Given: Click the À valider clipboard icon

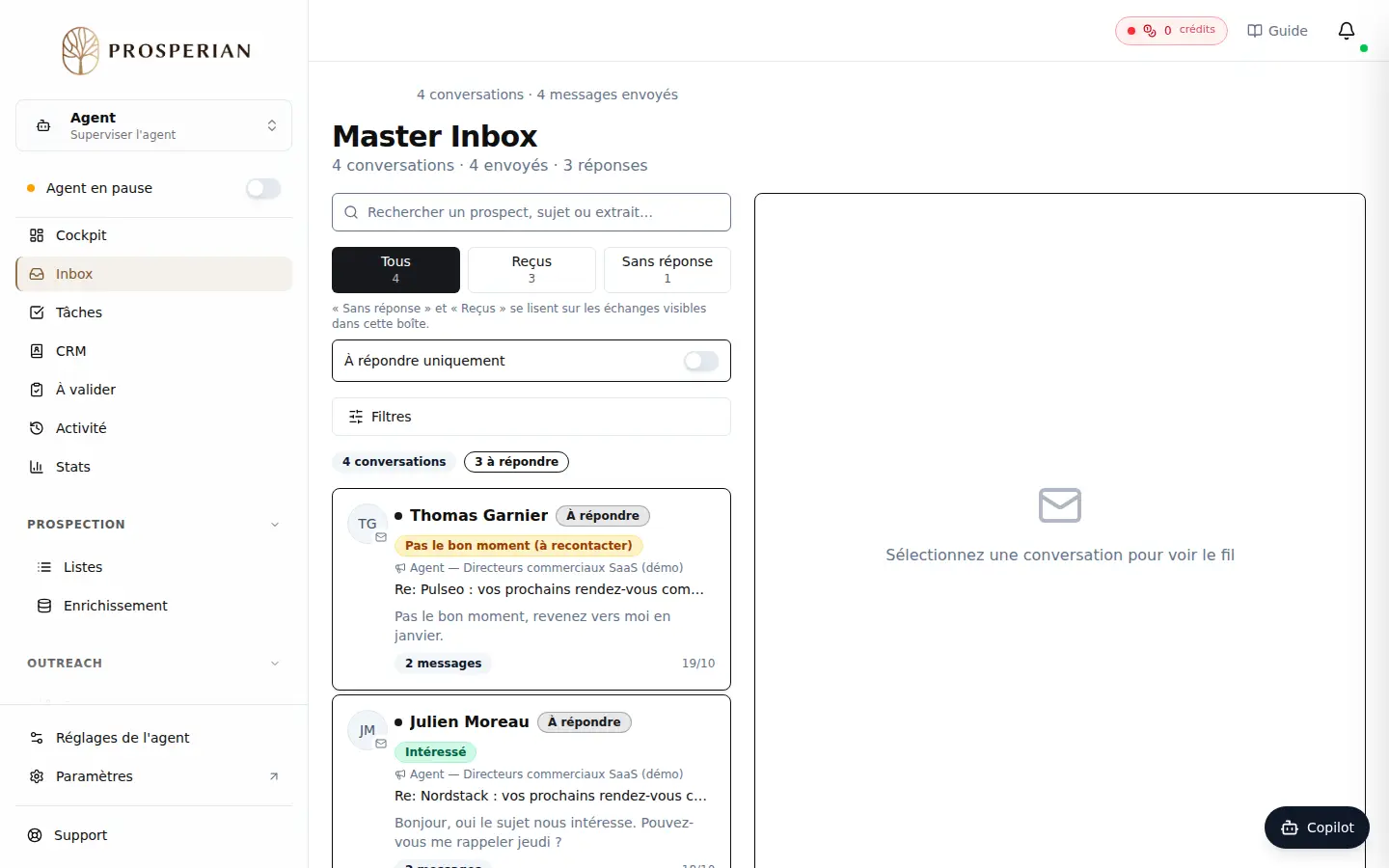Looking at the screenshot, I should 37,390.
